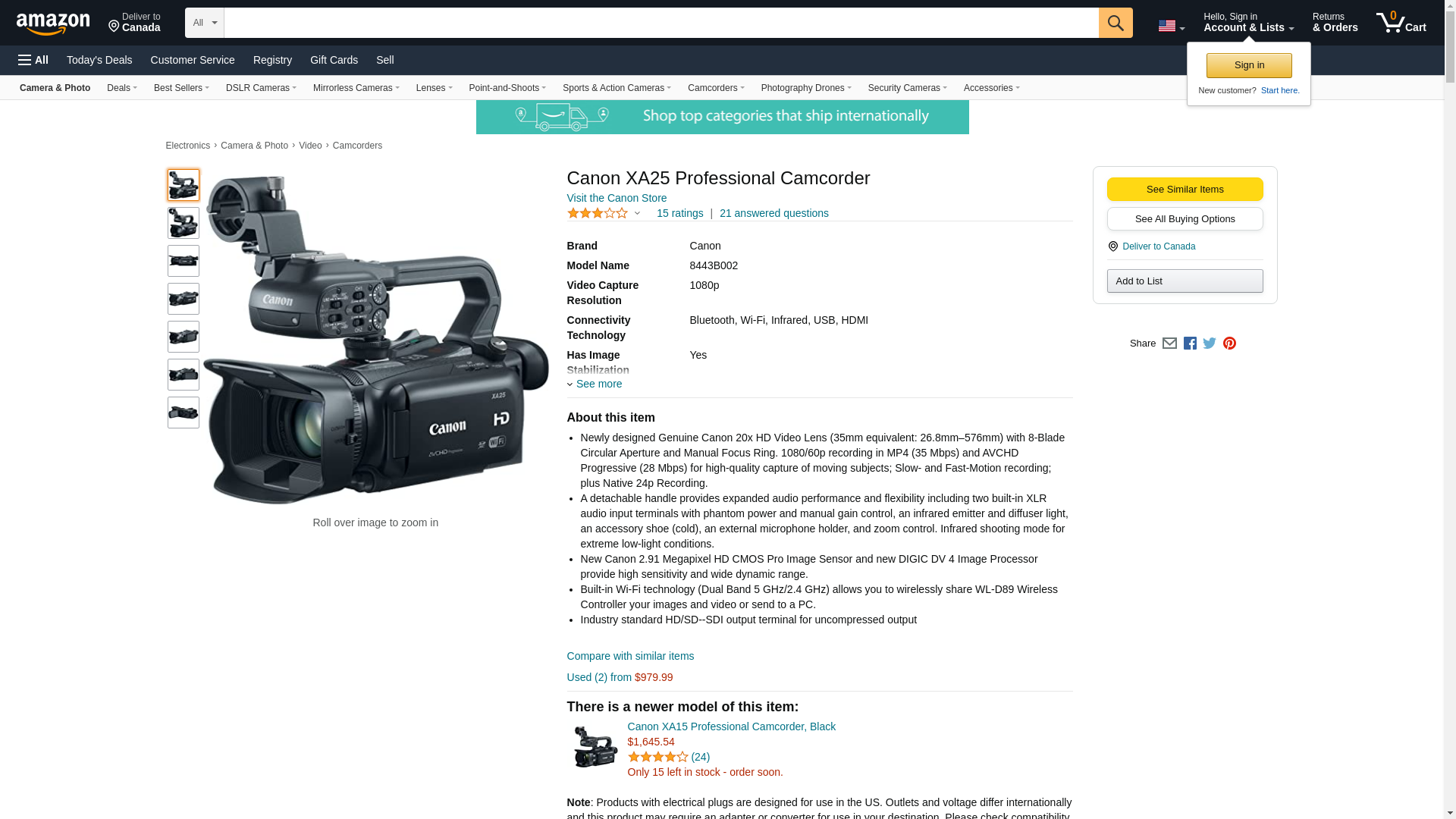Expand the Mirrorless Cameras dropdown

point(356,88)
